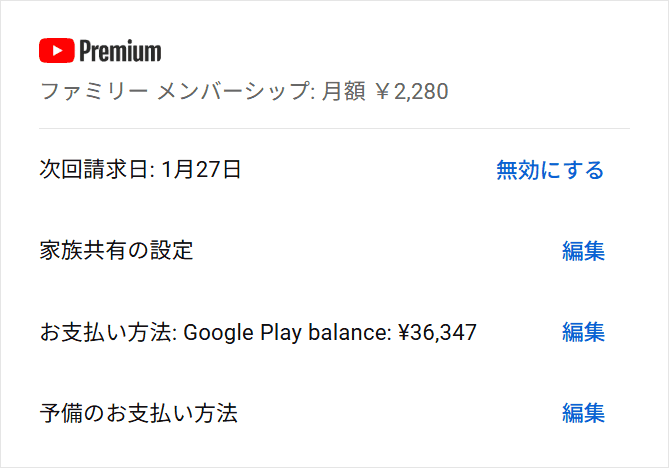
Task: Click the divider line under the membership header
Action: 334,128
